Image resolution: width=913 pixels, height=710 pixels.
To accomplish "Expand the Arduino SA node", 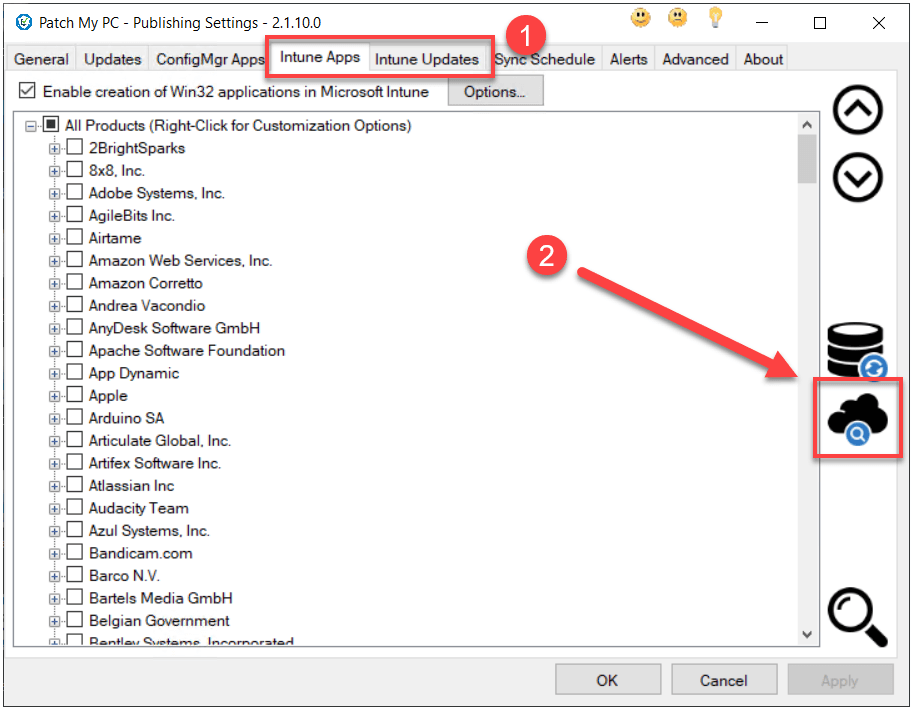I will 54,419.
